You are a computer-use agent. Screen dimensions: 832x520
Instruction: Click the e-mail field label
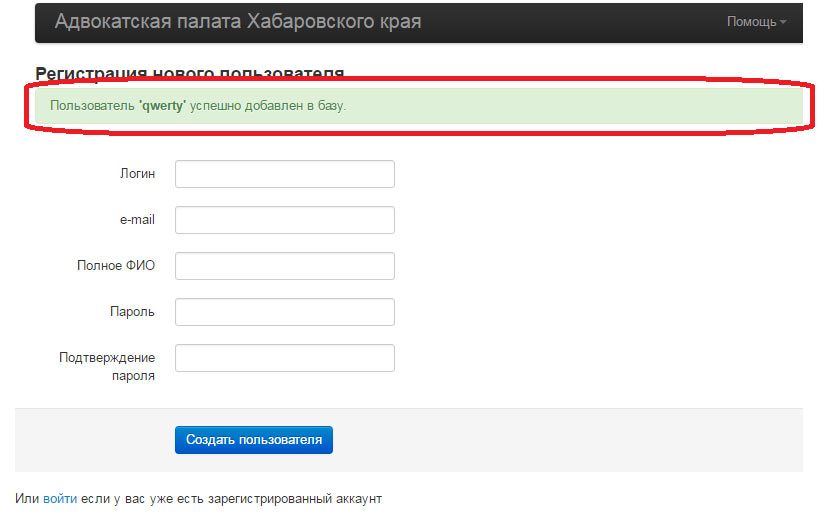137,220
